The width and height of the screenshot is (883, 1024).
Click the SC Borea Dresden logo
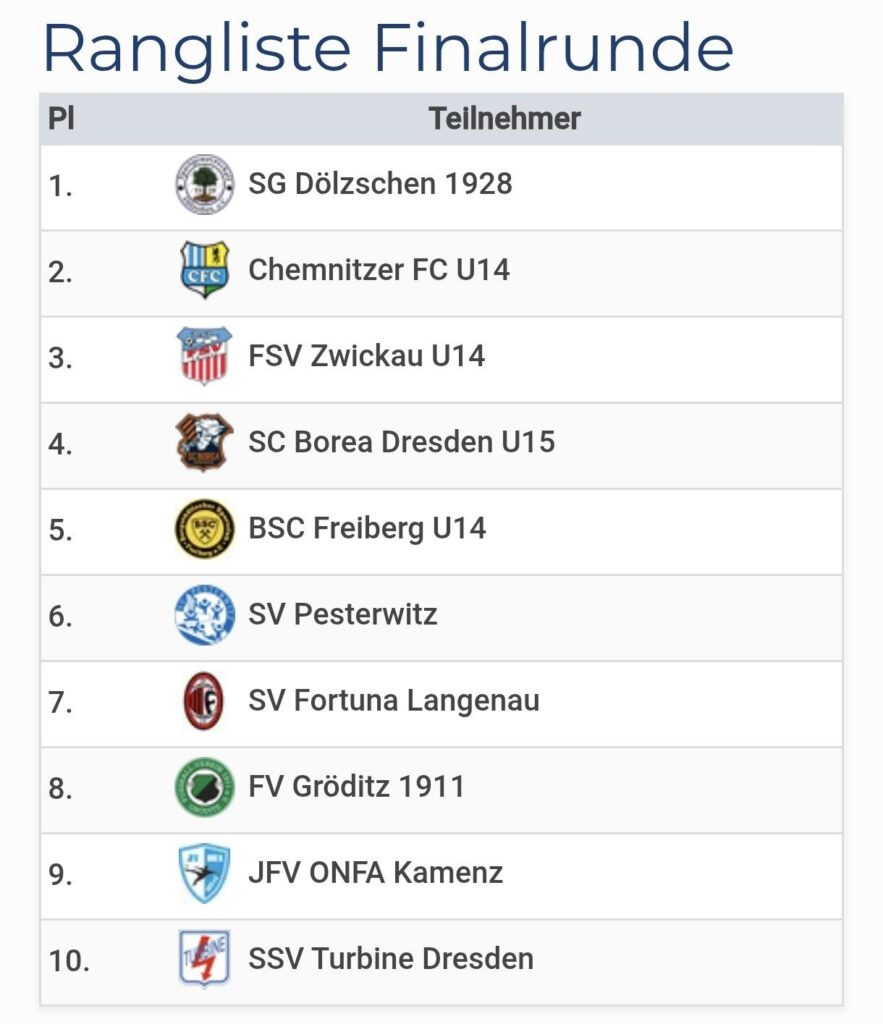pos(205,442)
